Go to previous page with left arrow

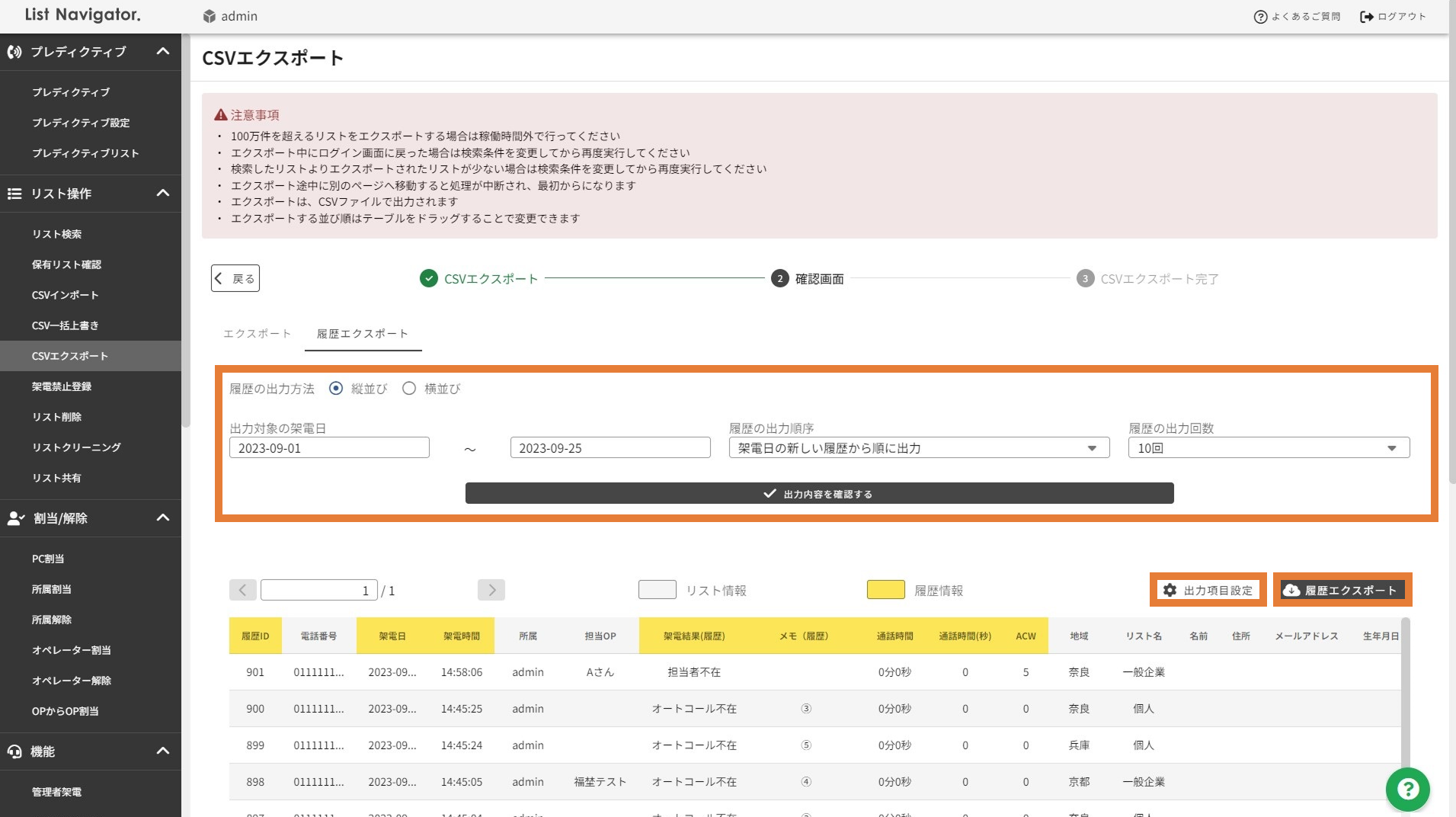click(242, 590)
